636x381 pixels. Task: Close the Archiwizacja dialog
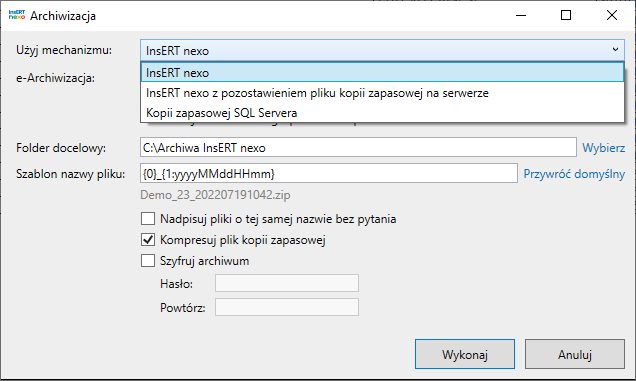[x=612, y=15]
